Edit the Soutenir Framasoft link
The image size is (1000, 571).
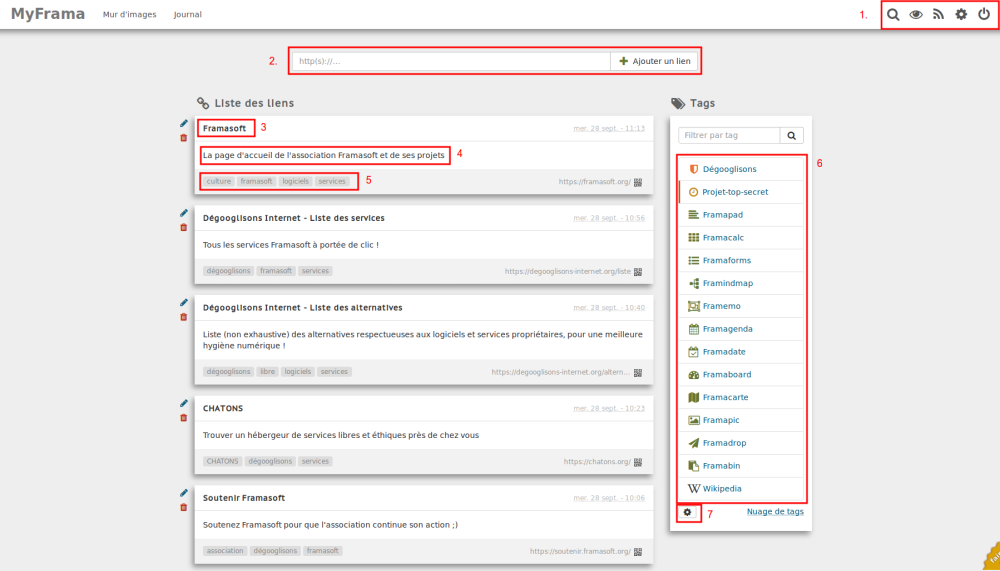184,493
